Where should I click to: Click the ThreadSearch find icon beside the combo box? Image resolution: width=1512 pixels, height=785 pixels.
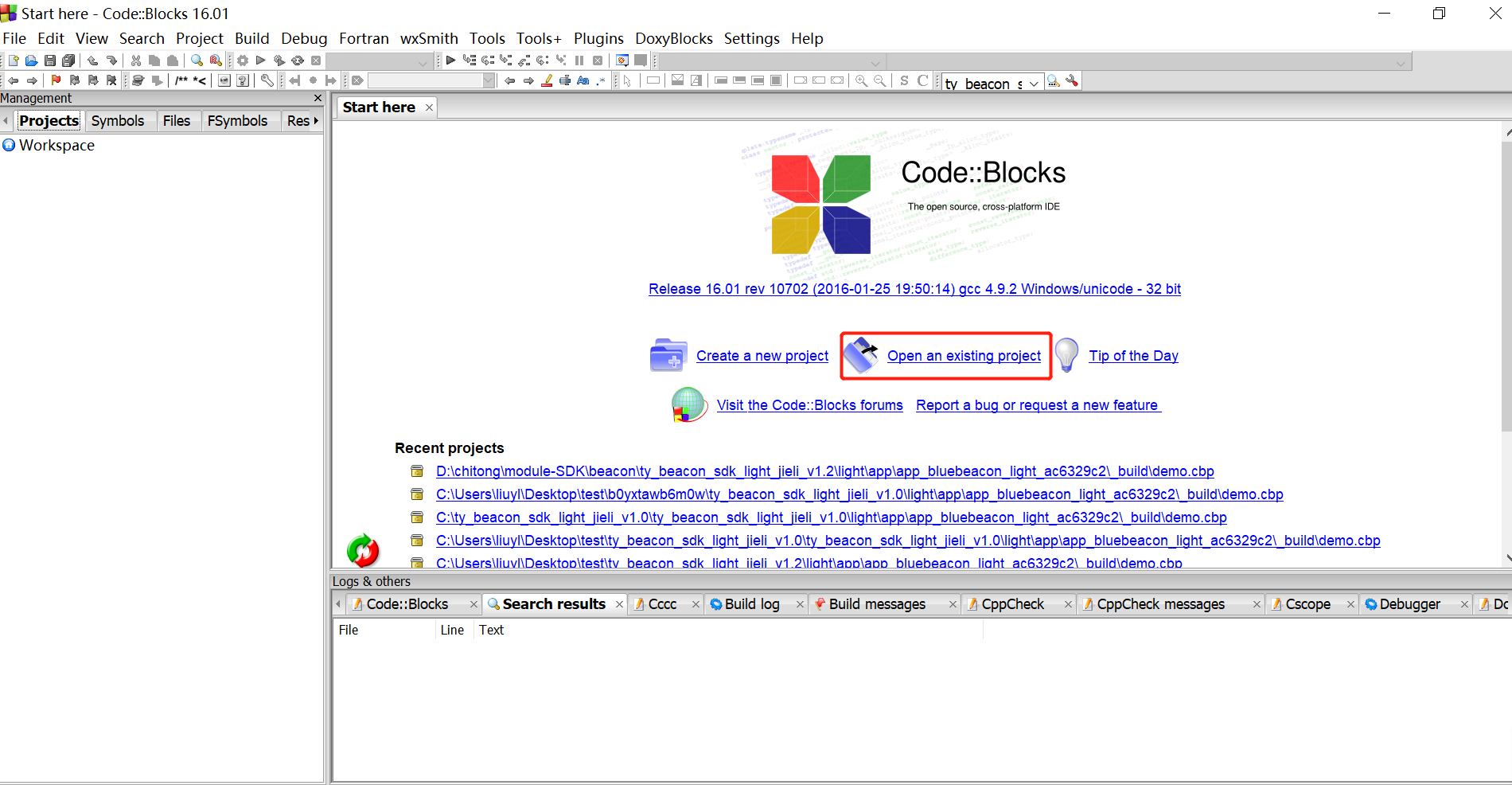click(1054, 80)
